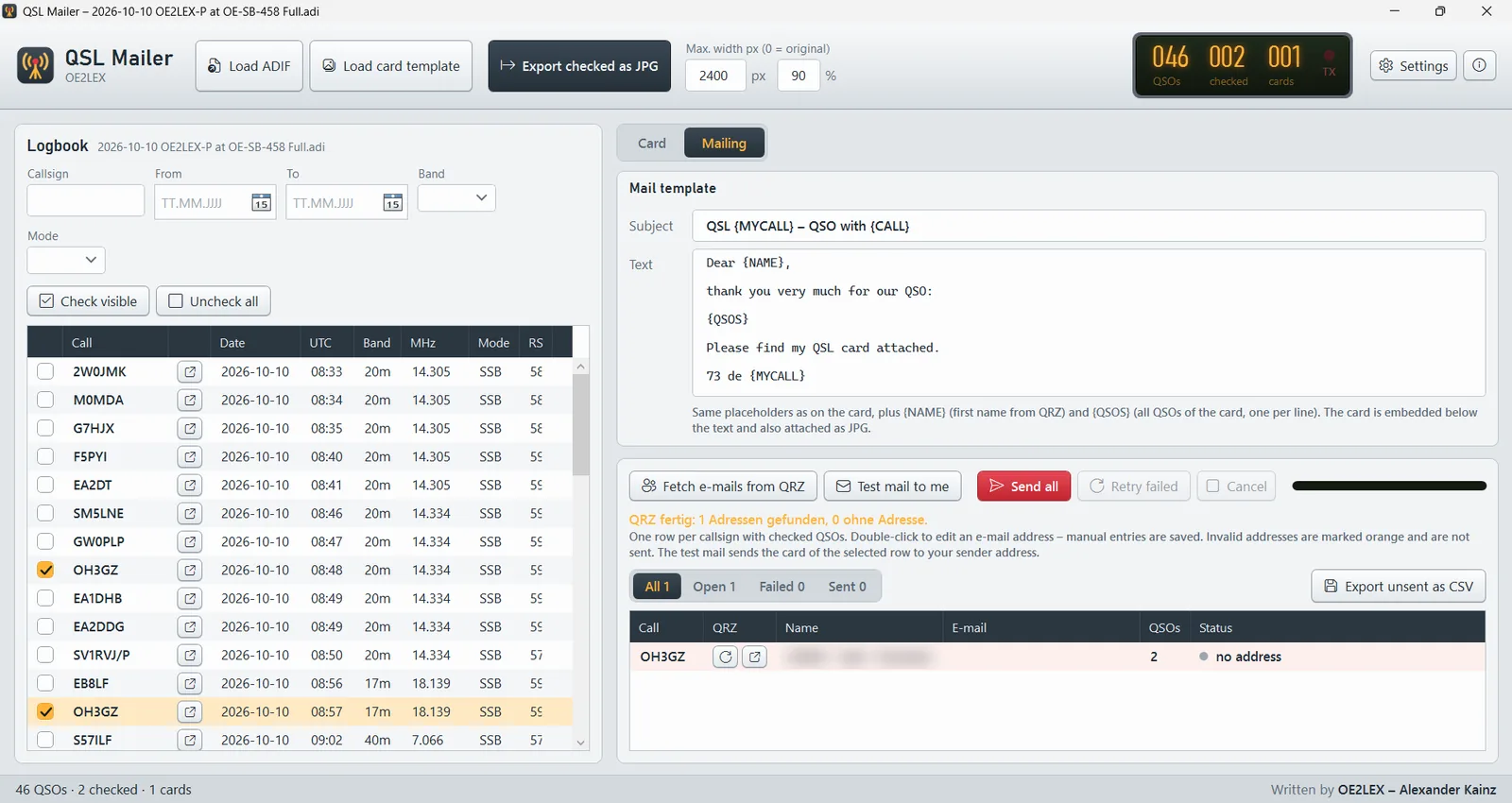This screenshot has width=1512, height=803.
Task: Open QRZ link icon for 2W0JMK row
Action: coord(190,372)
